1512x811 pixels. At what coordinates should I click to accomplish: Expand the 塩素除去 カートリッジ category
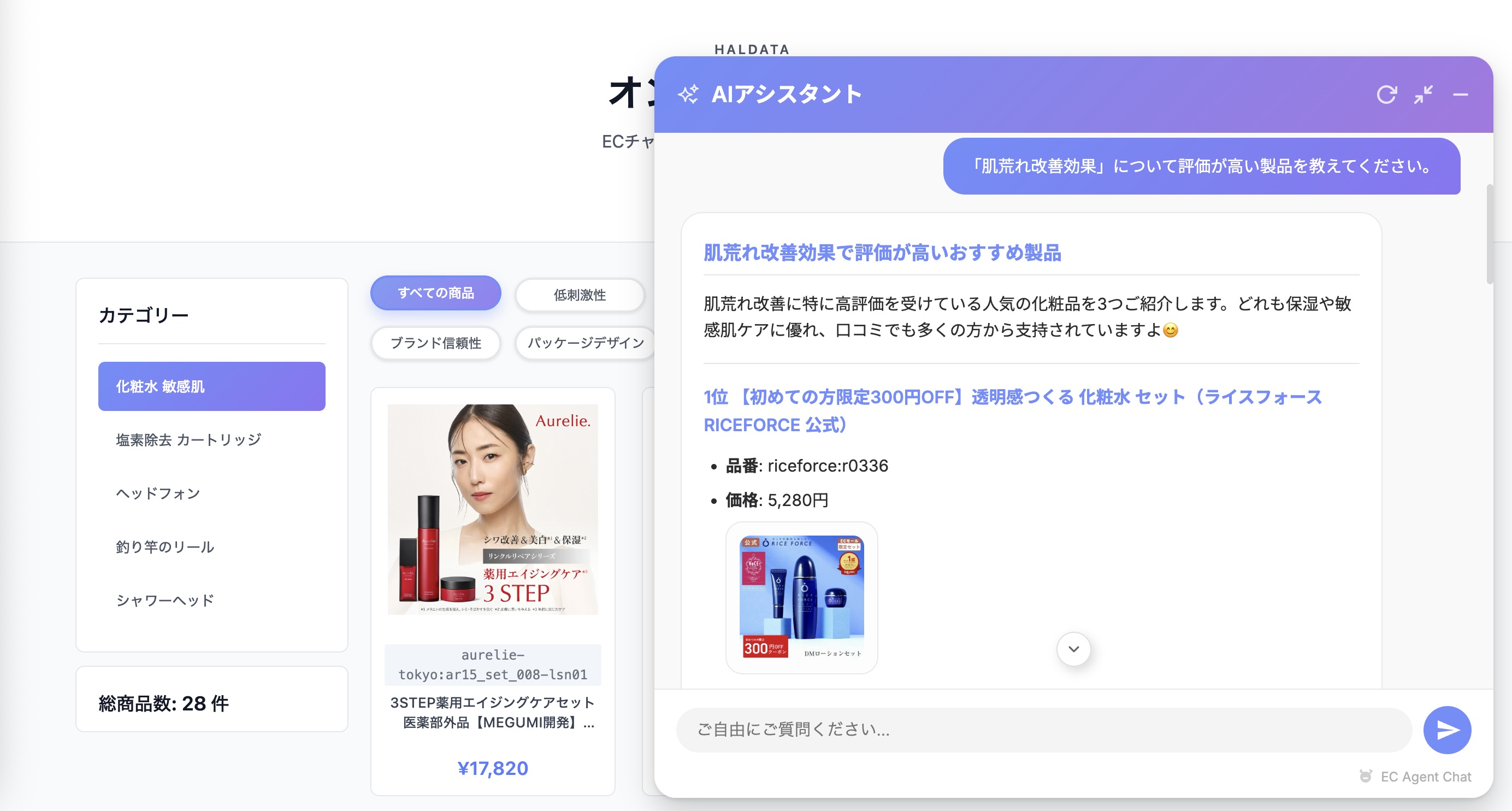point(189,439)
